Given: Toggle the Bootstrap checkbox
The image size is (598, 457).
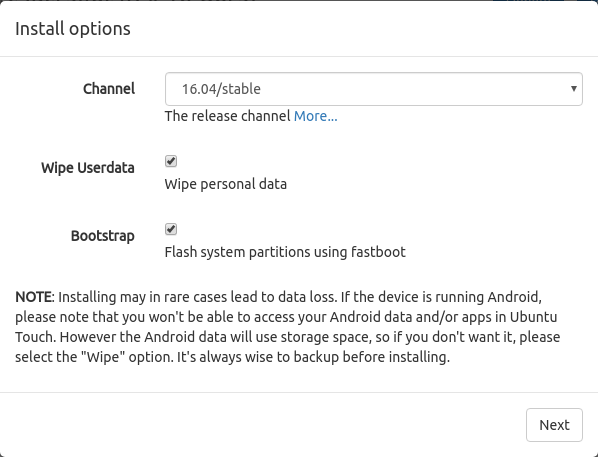Looking at the screenshot, I should (171, 229).
